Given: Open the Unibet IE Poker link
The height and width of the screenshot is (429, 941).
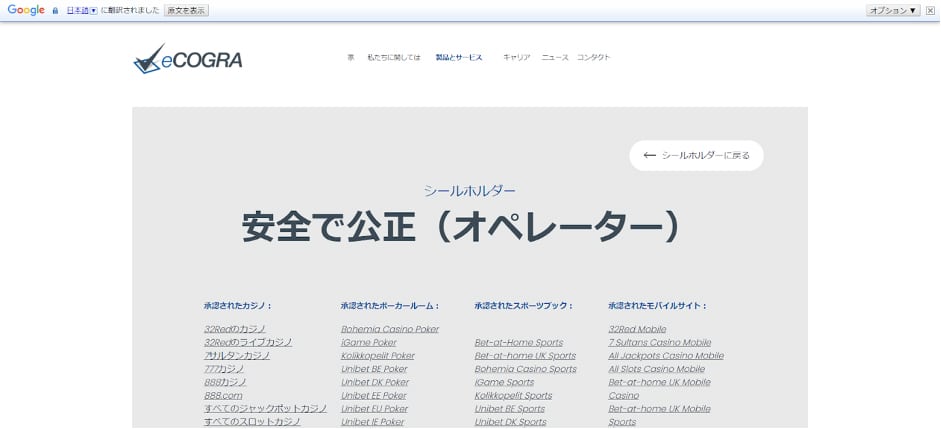Looking at the screenshot, I should [x=373, y=422].
